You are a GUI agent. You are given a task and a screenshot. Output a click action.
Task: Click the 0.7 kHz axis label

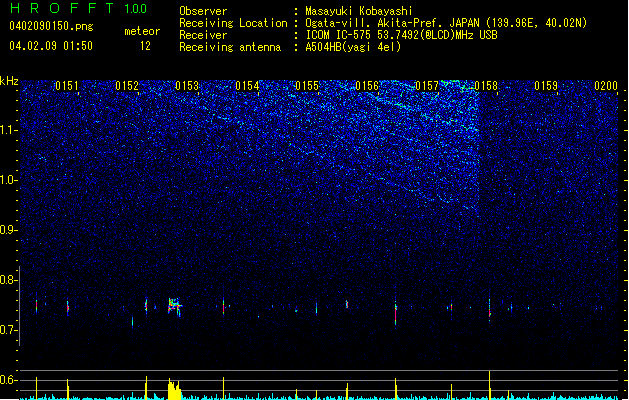tap(8, 330)
